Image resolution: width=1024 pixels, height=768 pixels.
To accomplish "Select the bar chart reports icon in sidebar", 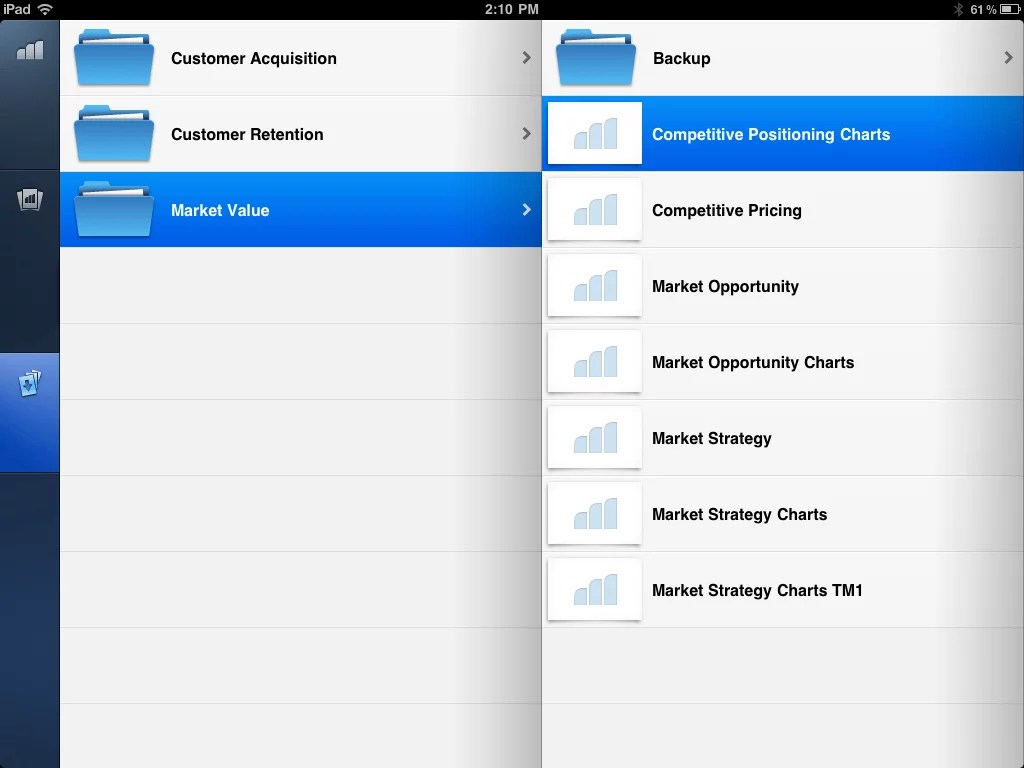I will [30, 48].
